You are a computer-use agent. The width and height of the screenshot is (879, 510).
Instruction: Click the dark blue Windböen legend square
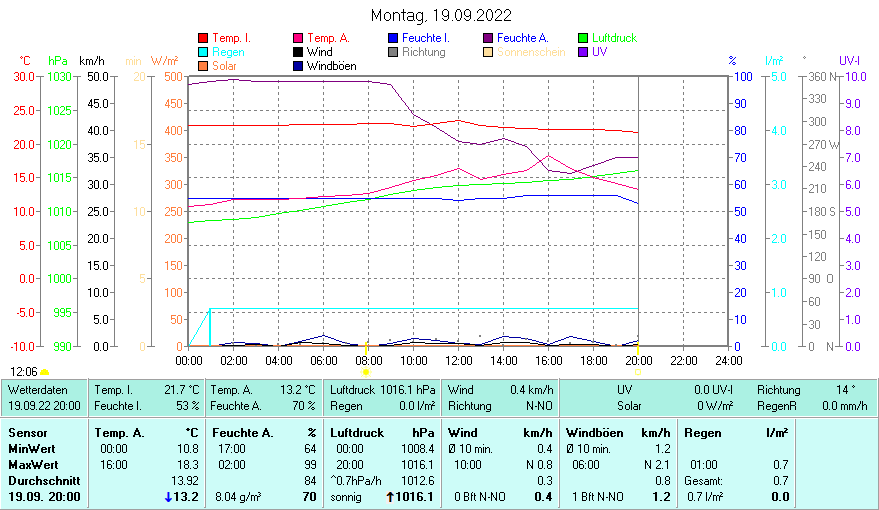tap(298, 66)
